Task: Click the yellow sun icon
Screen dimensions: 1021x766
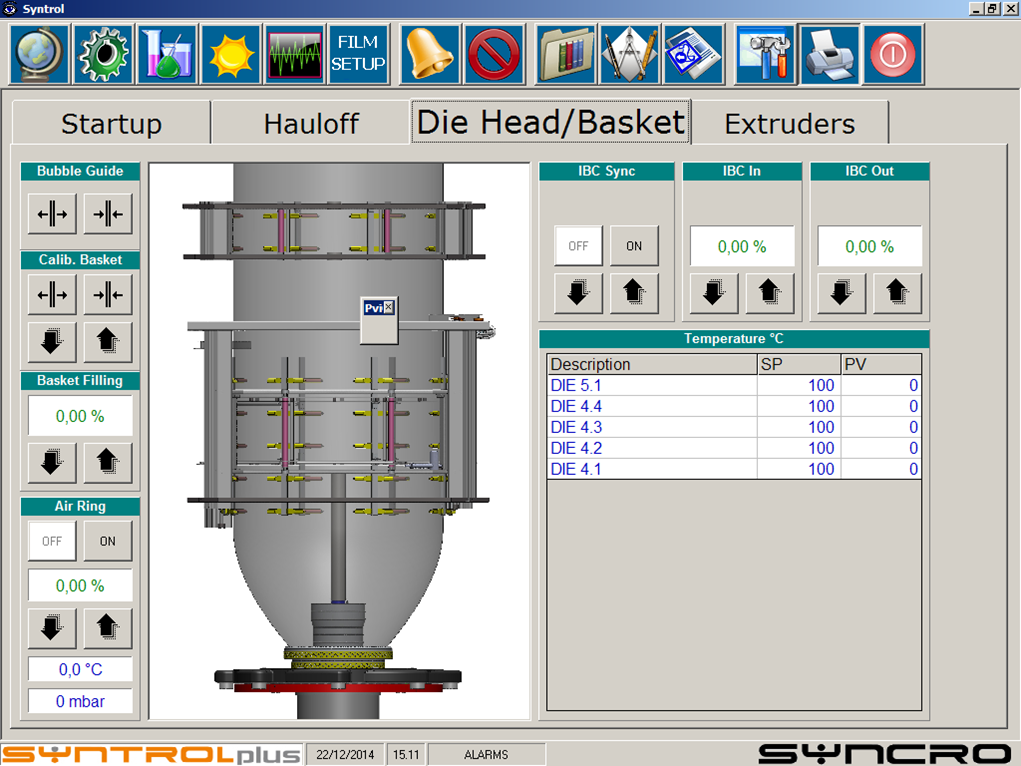Action: click(x=231, y=54)
